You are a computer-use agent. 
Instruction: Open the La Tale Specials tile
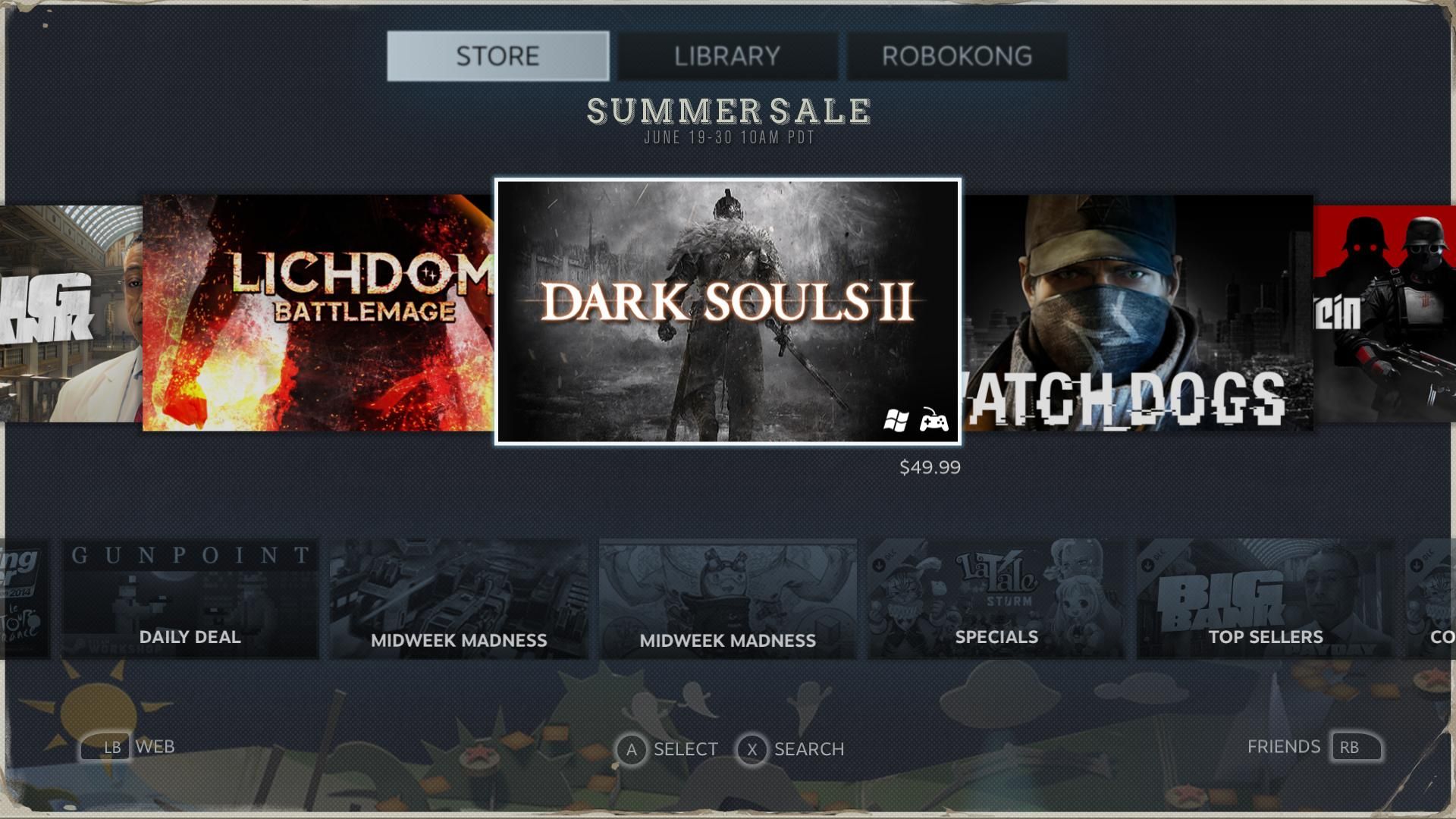pyautogui.click(x=996, y=598)
